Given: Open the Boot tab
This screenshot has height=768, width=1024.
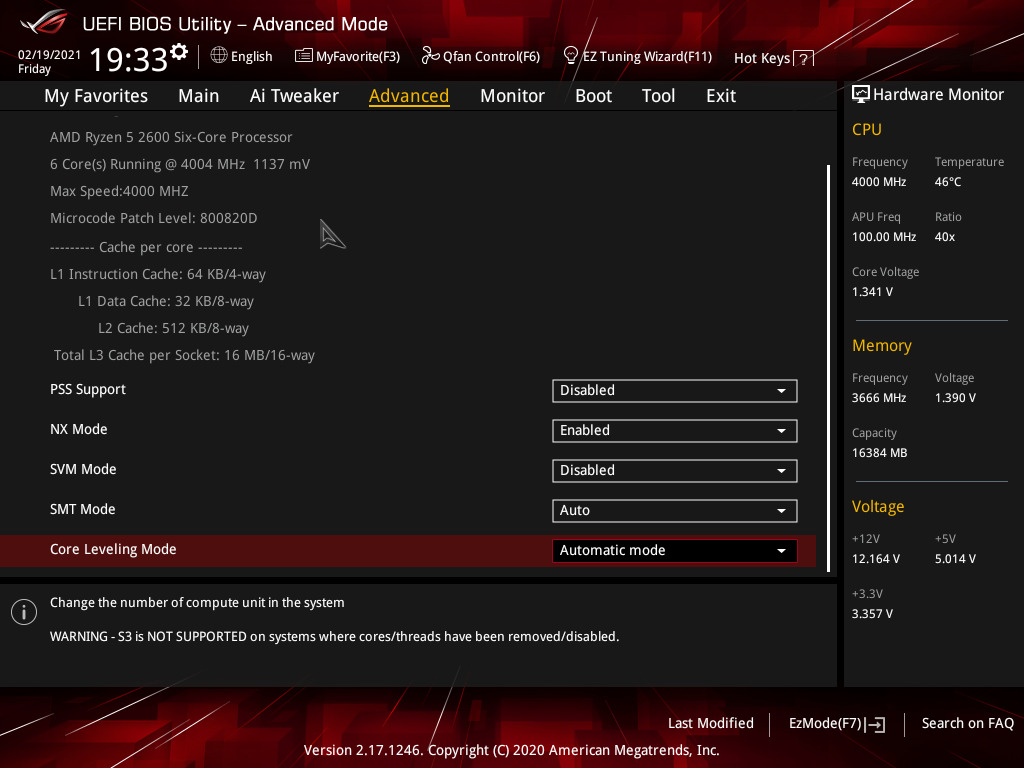Looking at the screenshot, I should pos(593,96).
